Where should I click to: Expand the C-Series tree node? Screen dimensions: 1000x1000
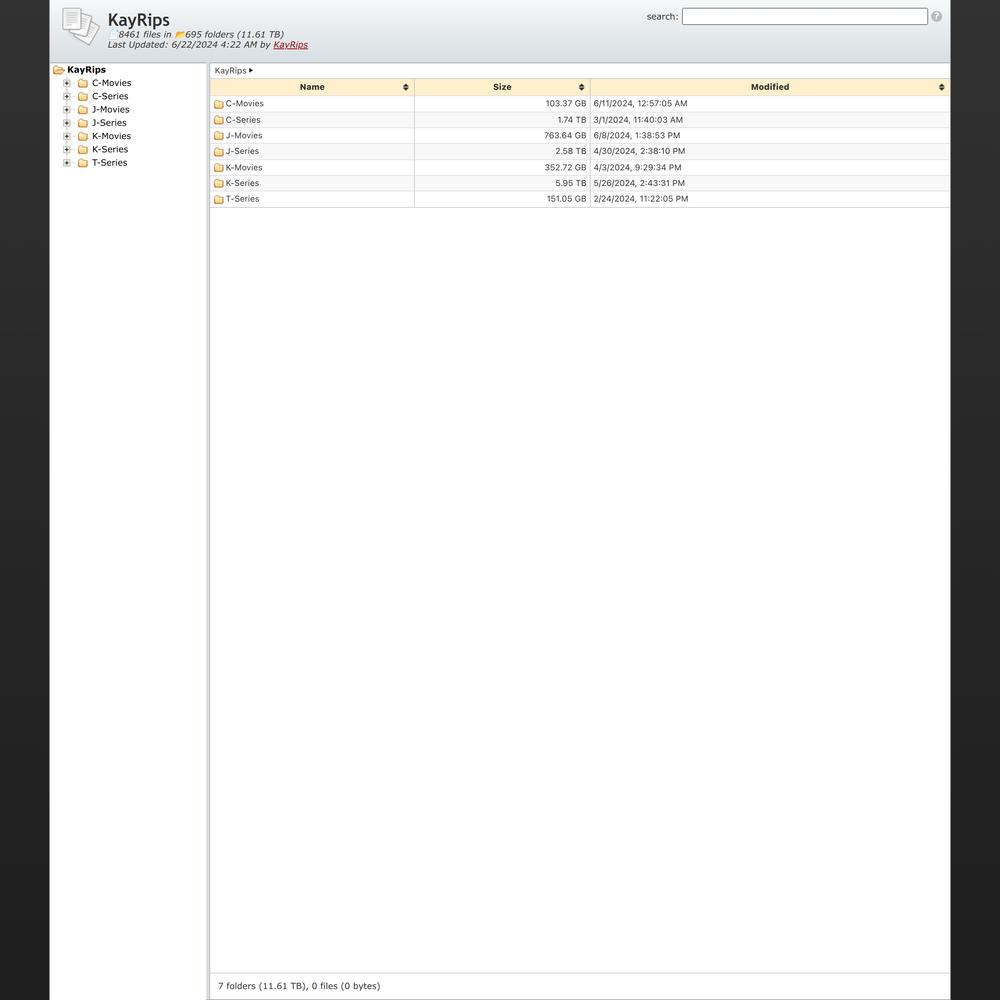point(66,97)
